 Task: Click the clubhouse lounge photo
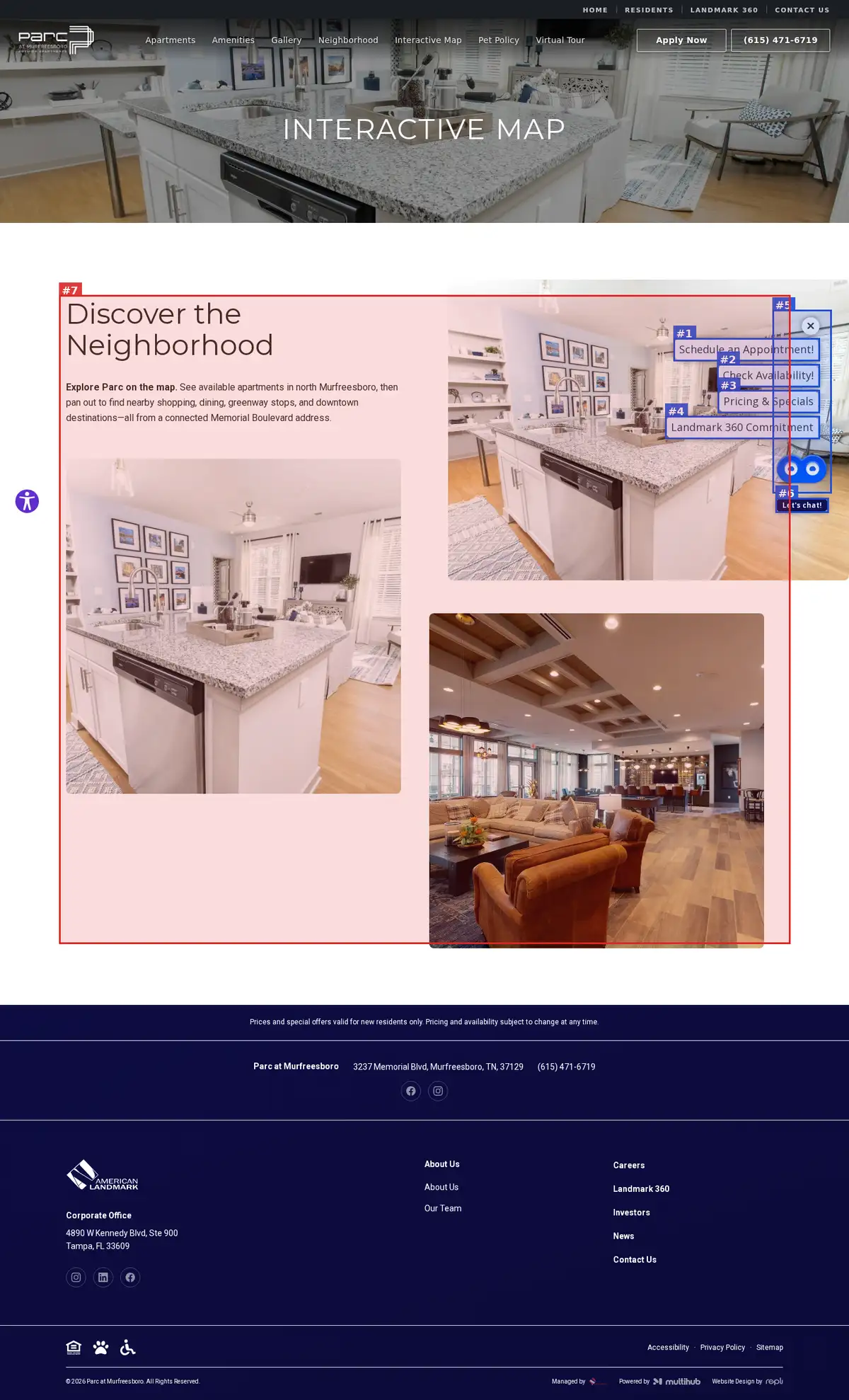596,780
